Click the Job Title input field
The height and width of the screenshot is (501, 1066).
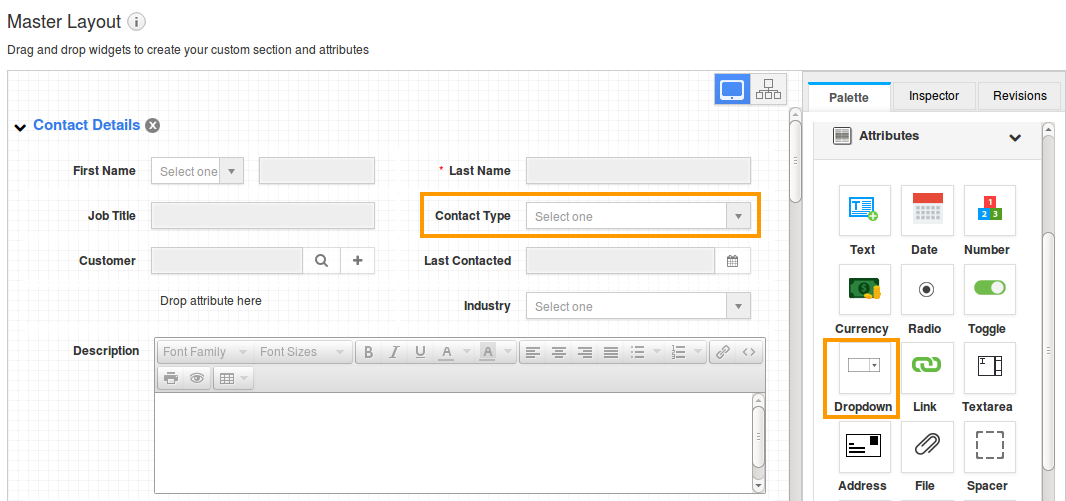(263, 216)
